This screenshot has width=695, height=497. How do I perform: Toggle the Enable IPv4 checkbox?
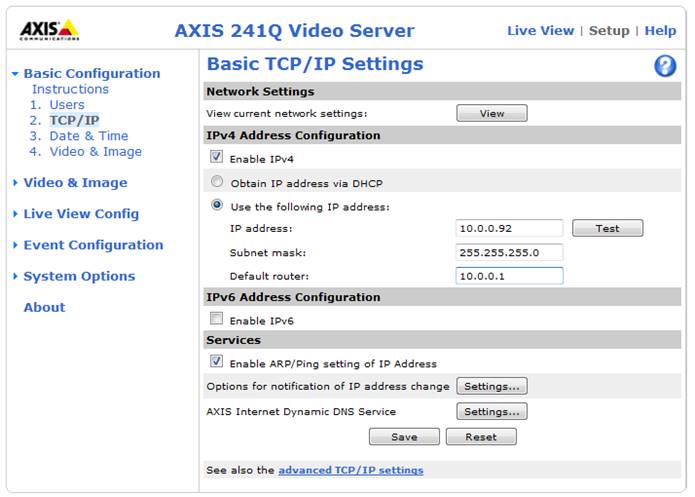click(216, 158)
